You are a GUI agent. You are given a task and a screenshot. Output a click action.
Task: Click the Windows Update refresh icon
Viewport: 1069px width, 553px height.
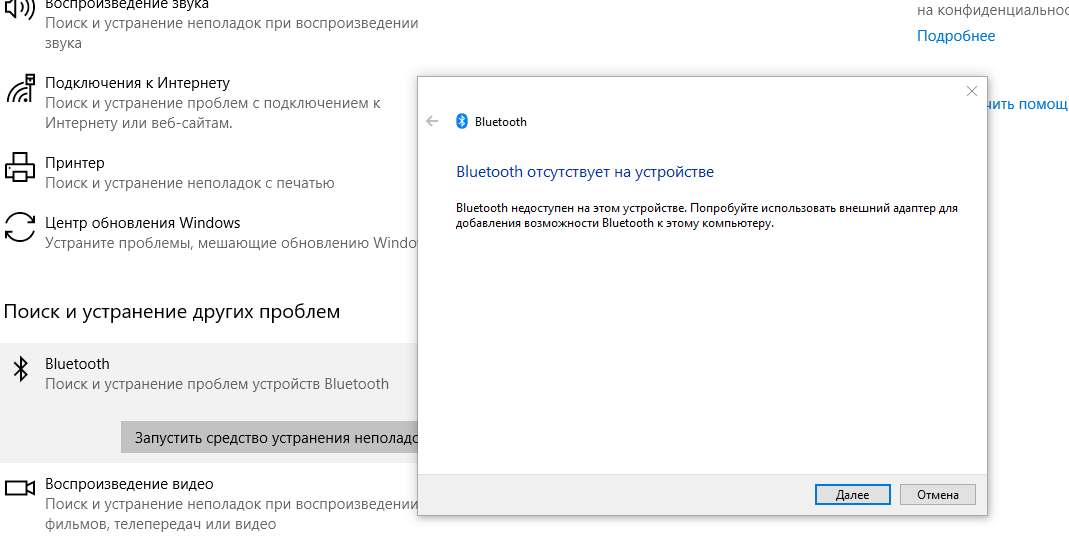(20, 227)
